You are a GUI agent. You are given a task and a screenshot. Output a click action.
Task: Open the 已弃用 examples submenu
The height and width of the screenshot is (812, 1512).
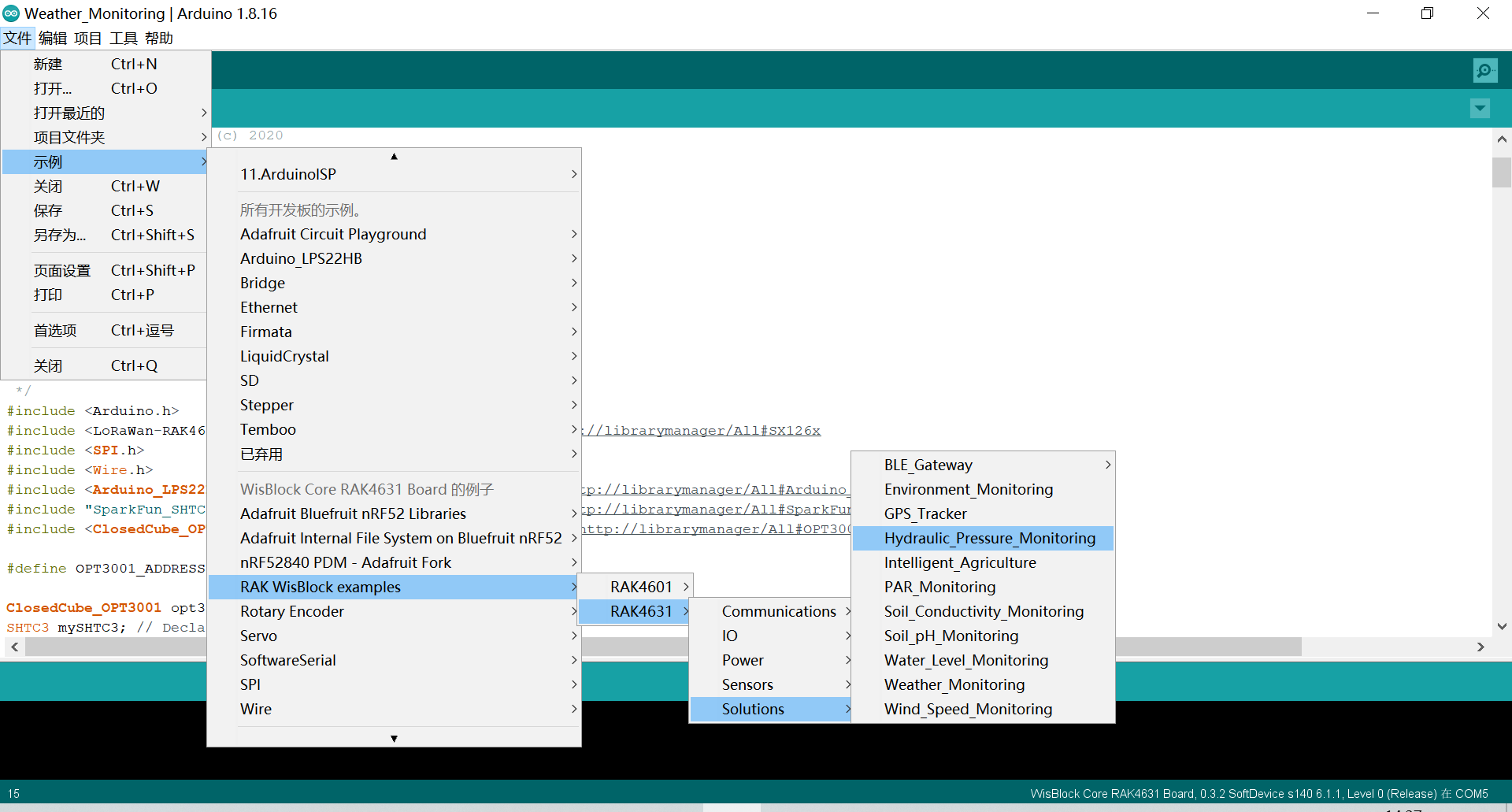pos(395,454)
